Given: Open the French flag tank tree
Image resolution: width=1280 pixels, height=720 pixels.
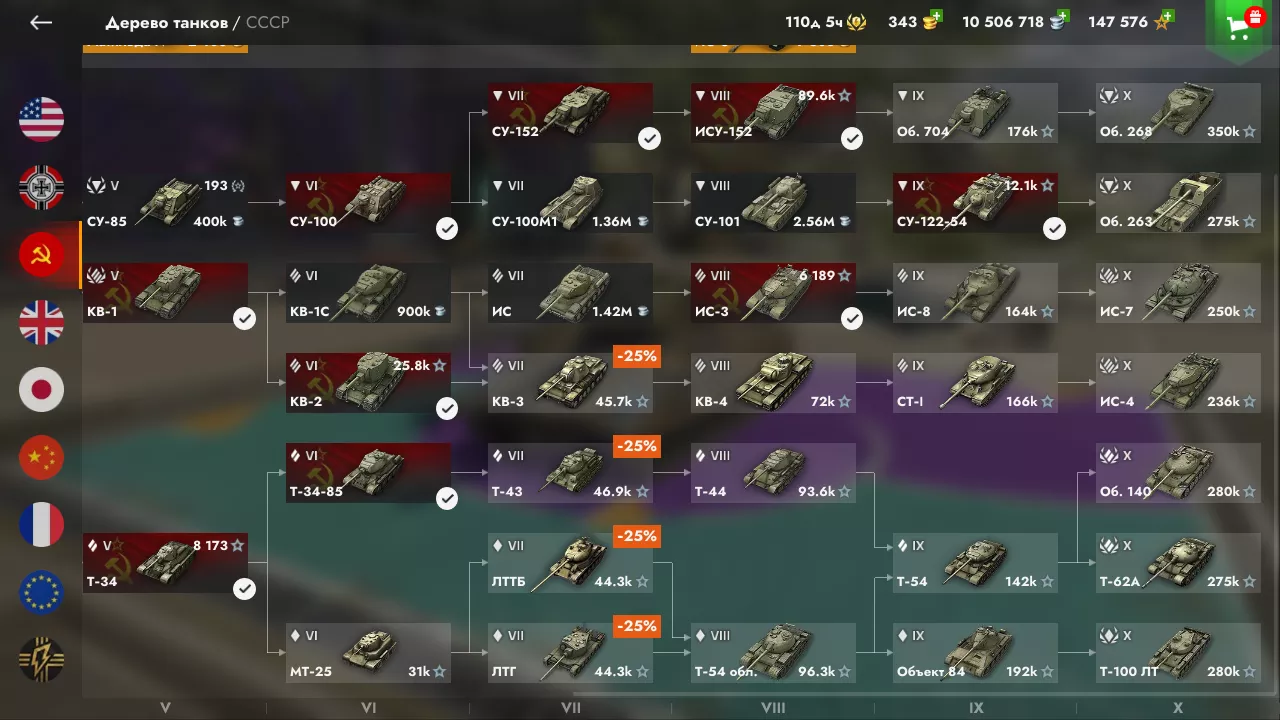Looking at the screenshot, I should [x=41, y=524].
